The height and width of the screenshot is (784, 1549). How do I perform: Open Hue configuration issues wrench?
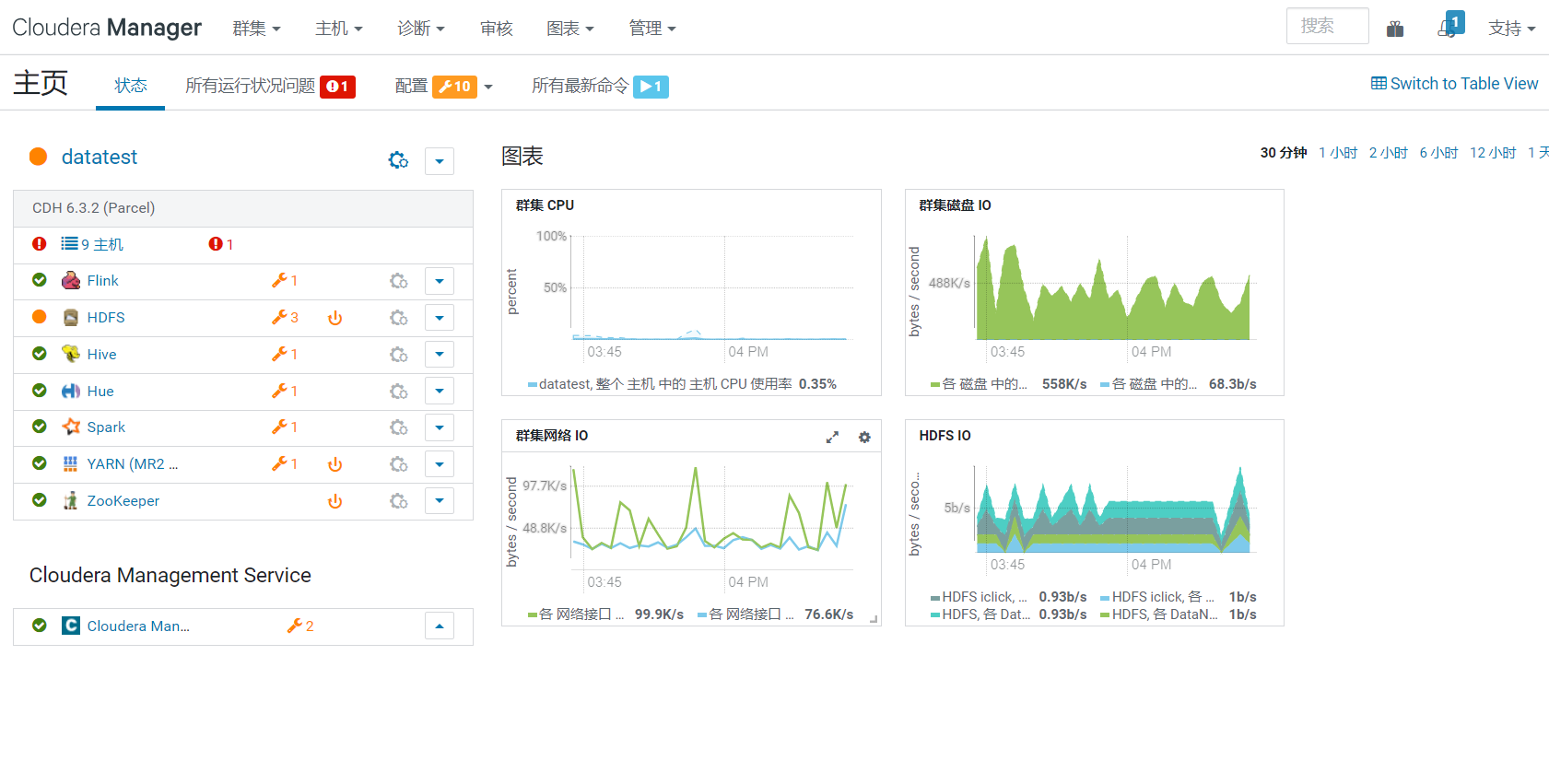point(285,392)
